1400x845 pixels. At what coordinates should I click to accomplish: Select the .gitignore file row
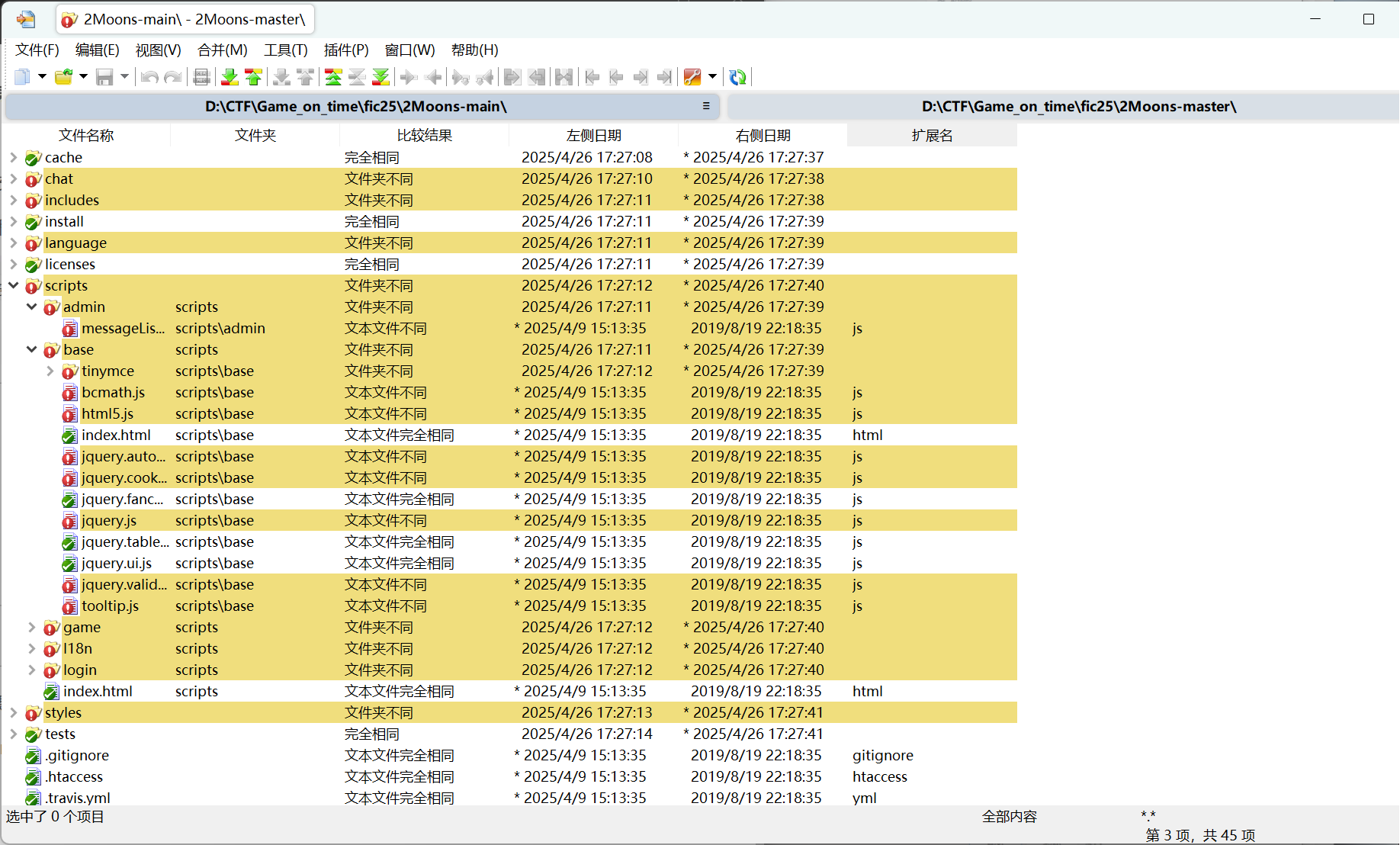tap(509, 755)
